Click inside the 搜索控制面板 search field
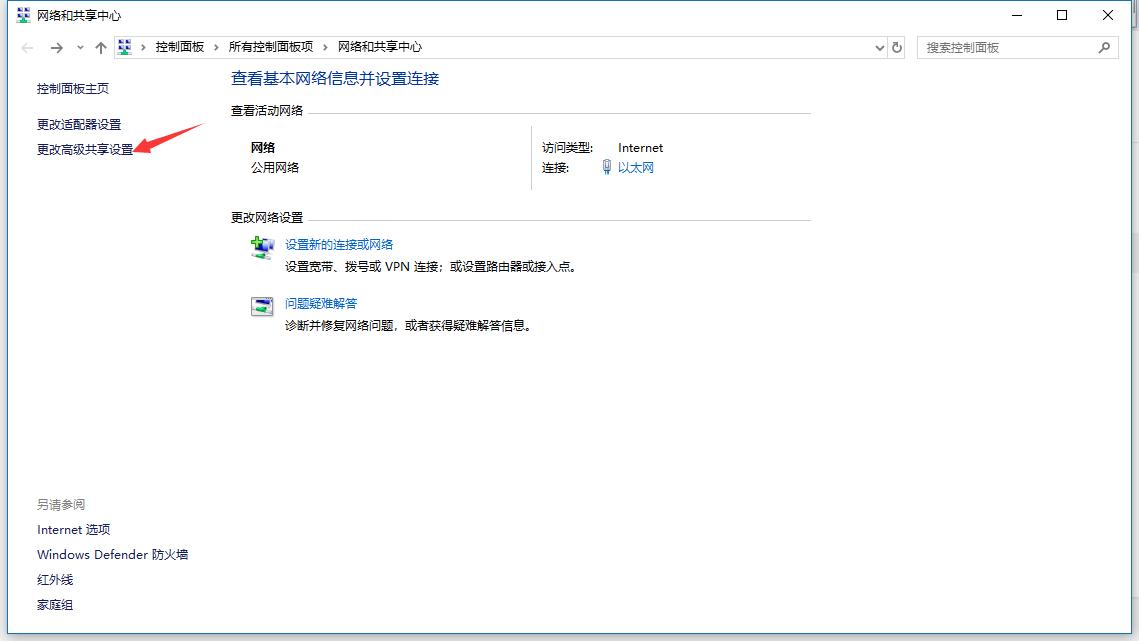The height and width of the screenshot is (641, 1139). pos(1000,47)
